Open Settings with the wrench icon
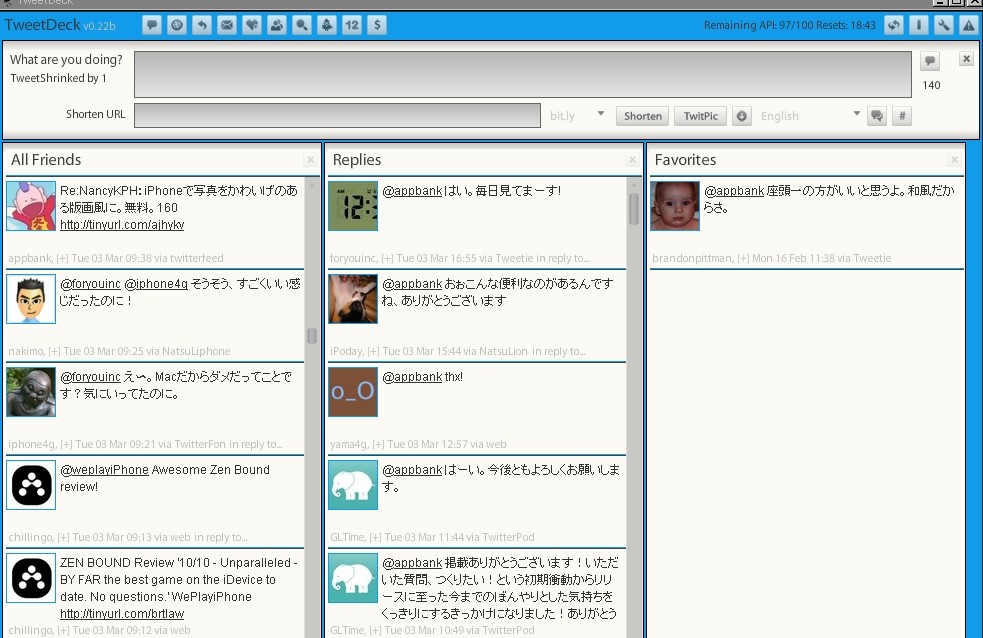This screenshot has width=983, height=638. click(944, 25)
